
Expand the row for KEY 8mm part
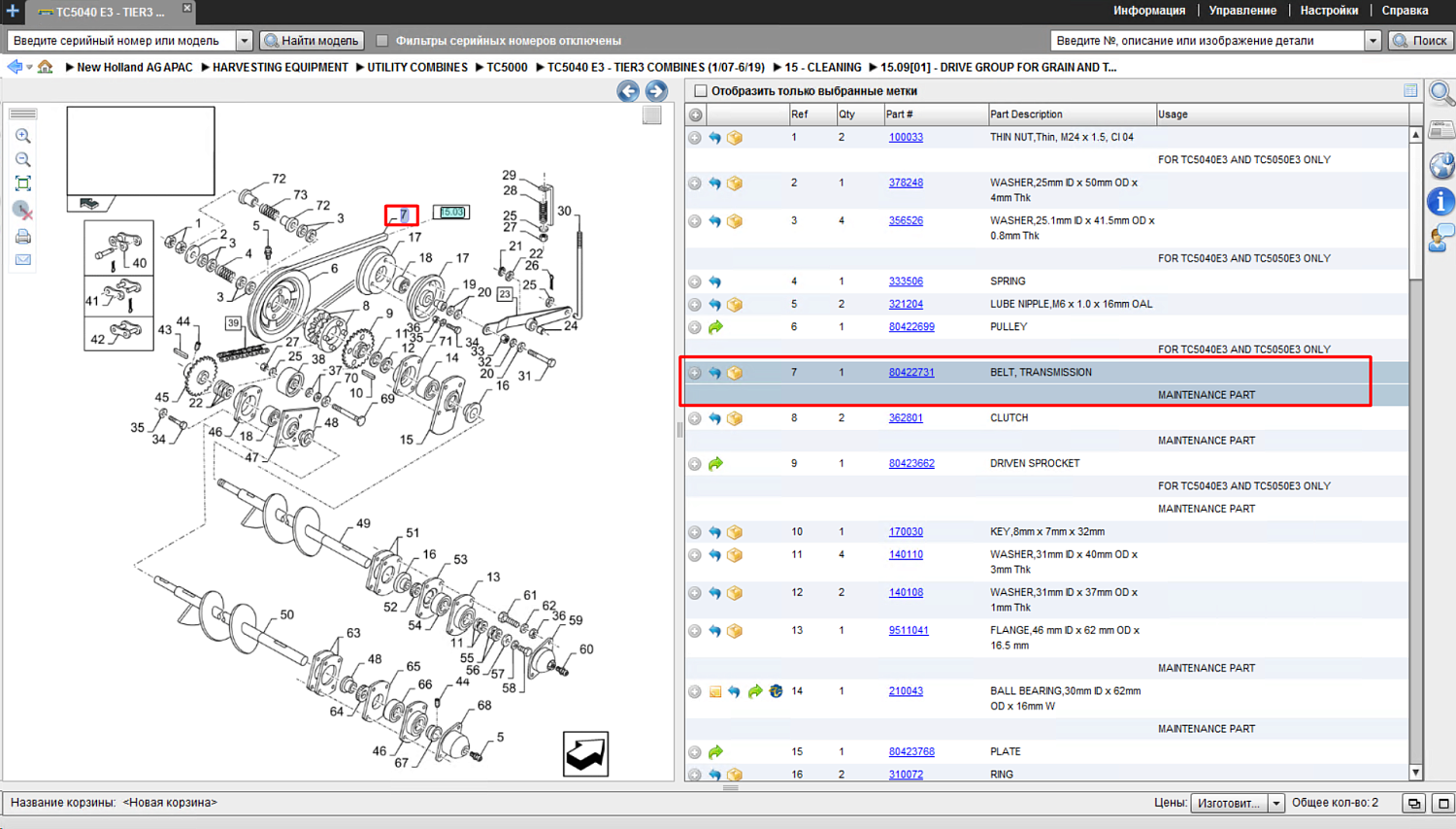point(695,532)
